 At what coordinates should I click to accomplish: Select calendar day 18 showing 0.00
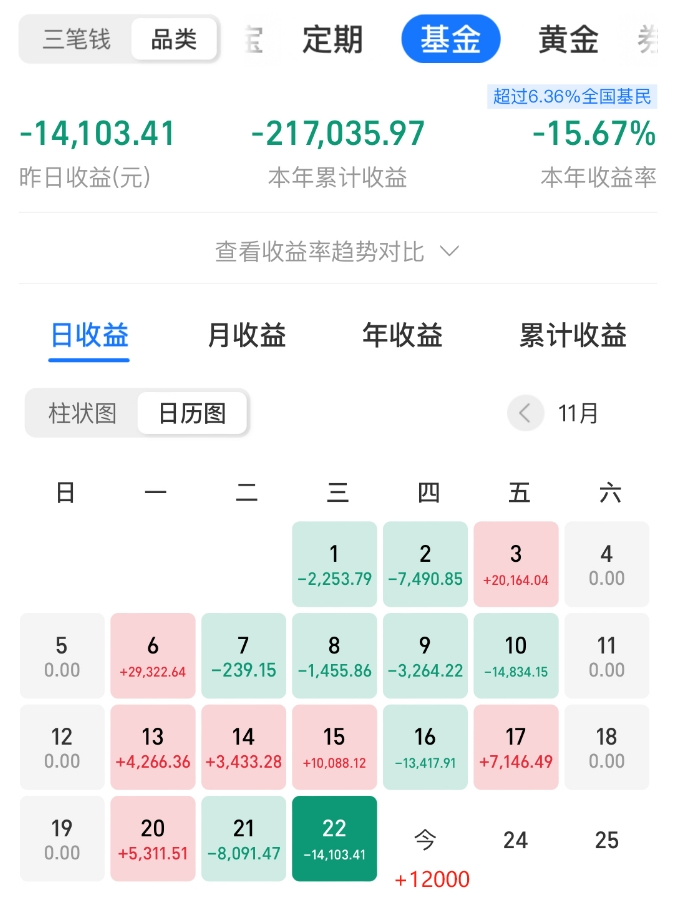607,747
